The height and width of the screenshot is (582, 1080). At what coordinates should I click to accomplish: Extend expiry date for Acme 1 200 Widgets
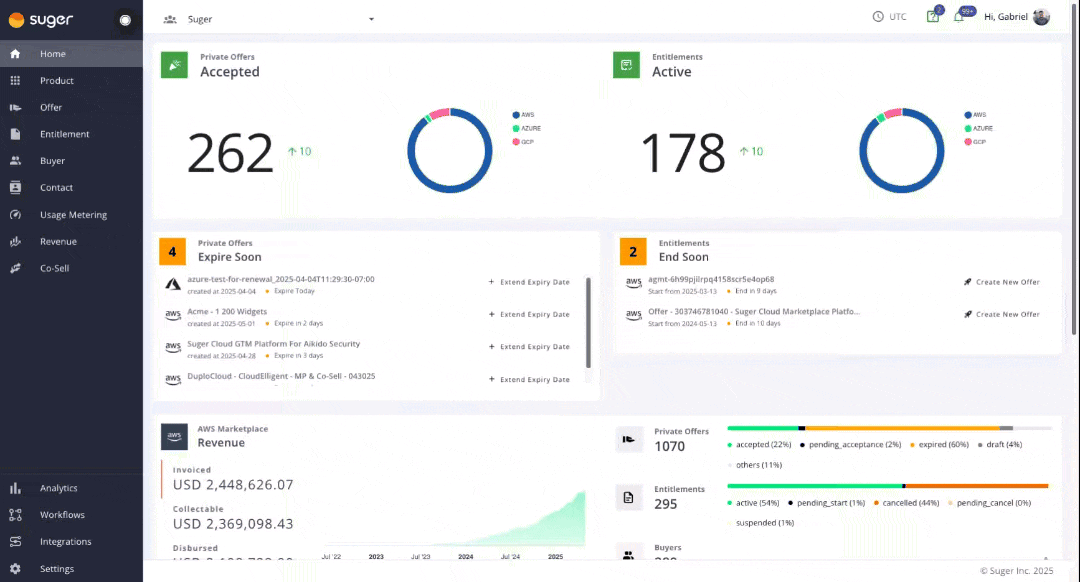tap(529, 314)
